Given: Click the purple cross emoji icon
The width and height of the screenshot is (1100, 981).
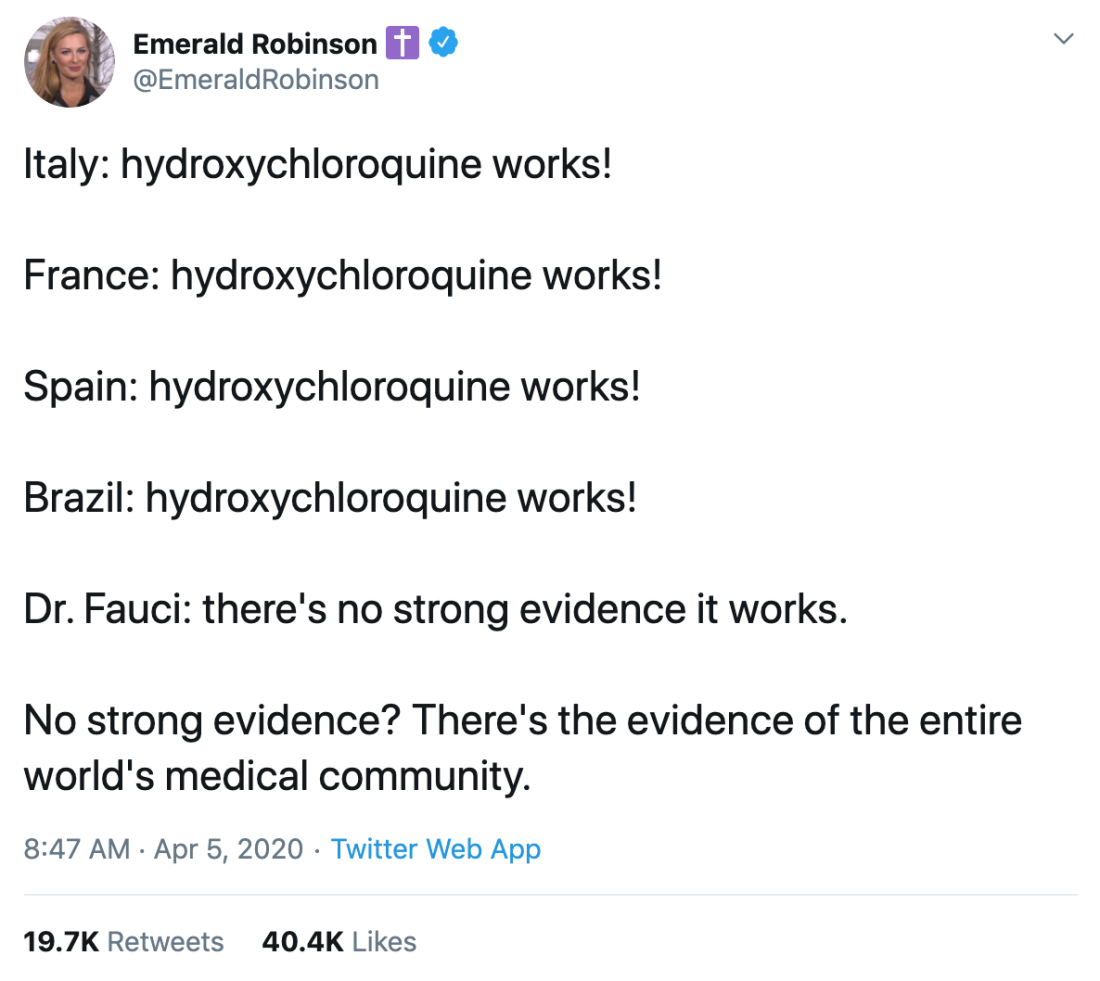Looking at the screenshot, I should click(402, 43).
